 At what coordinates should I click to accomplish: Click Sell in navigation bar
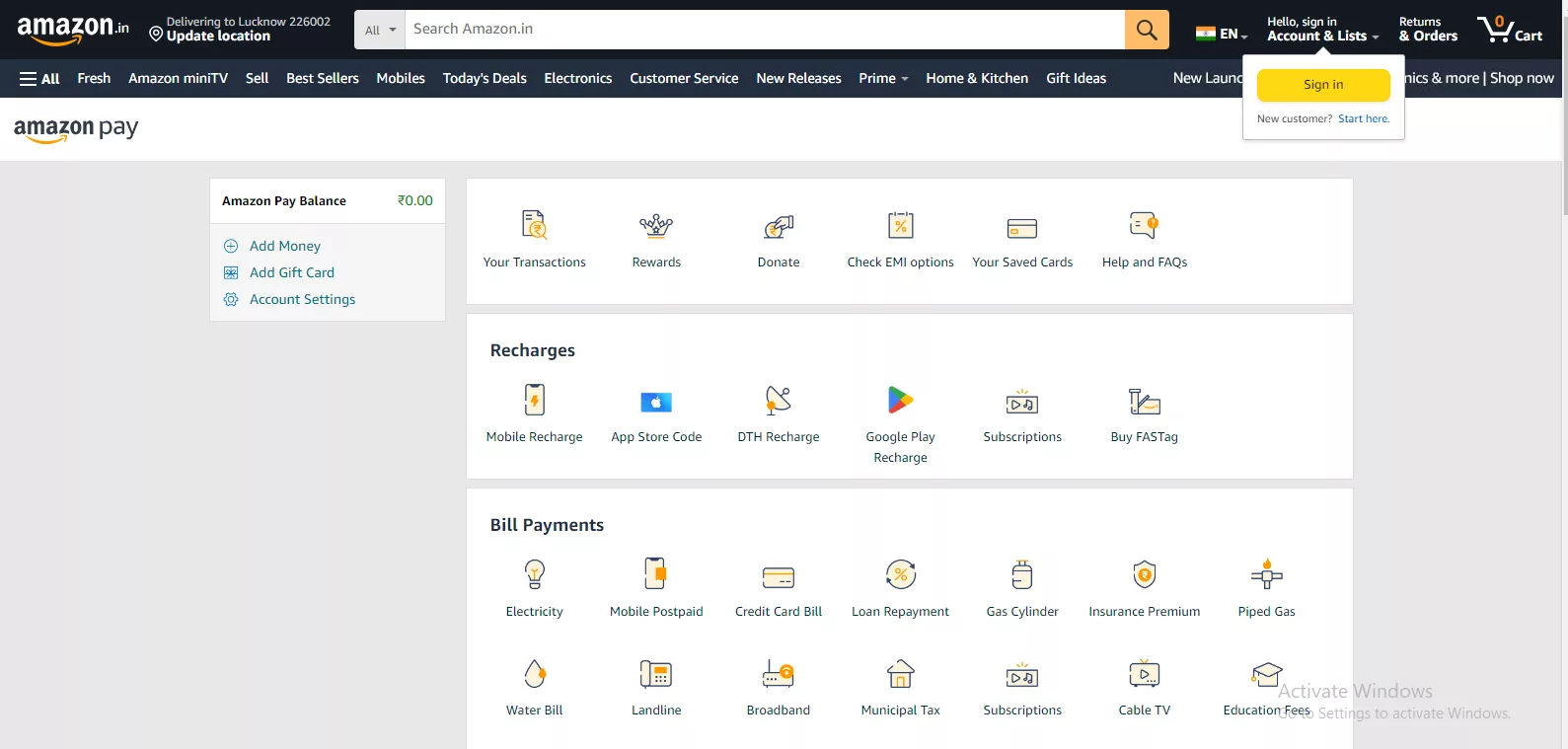pos(257,78)
